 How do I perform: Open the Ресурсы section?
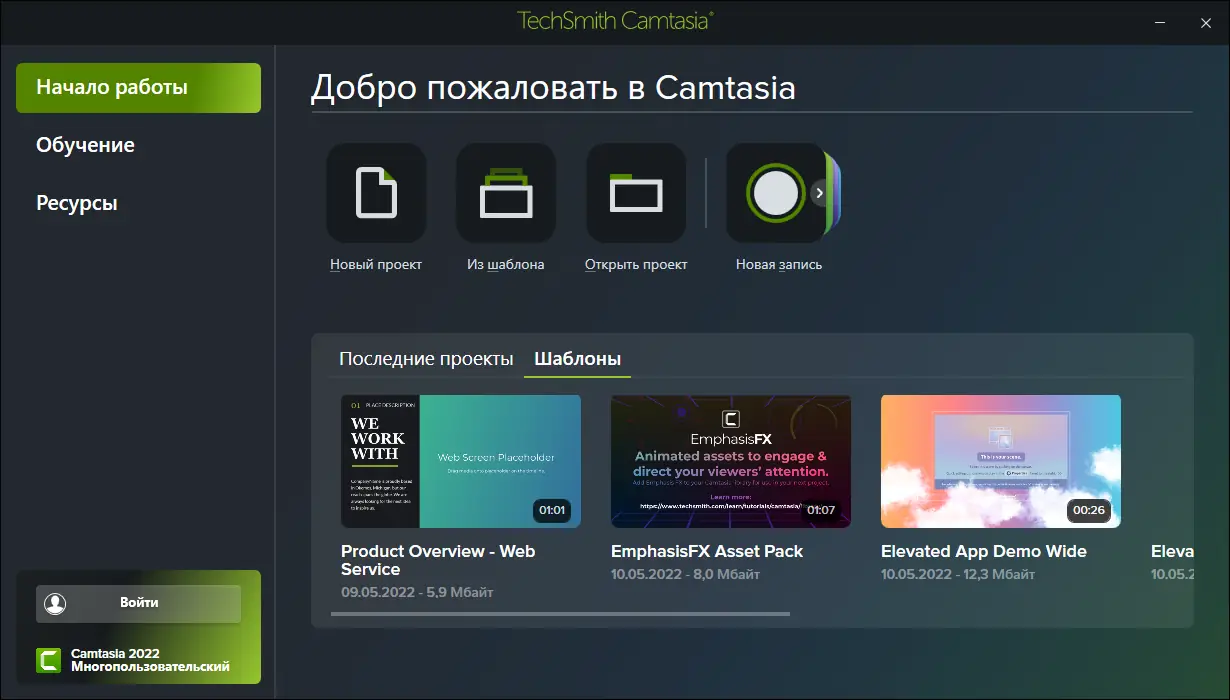click(x=76, y=202)
